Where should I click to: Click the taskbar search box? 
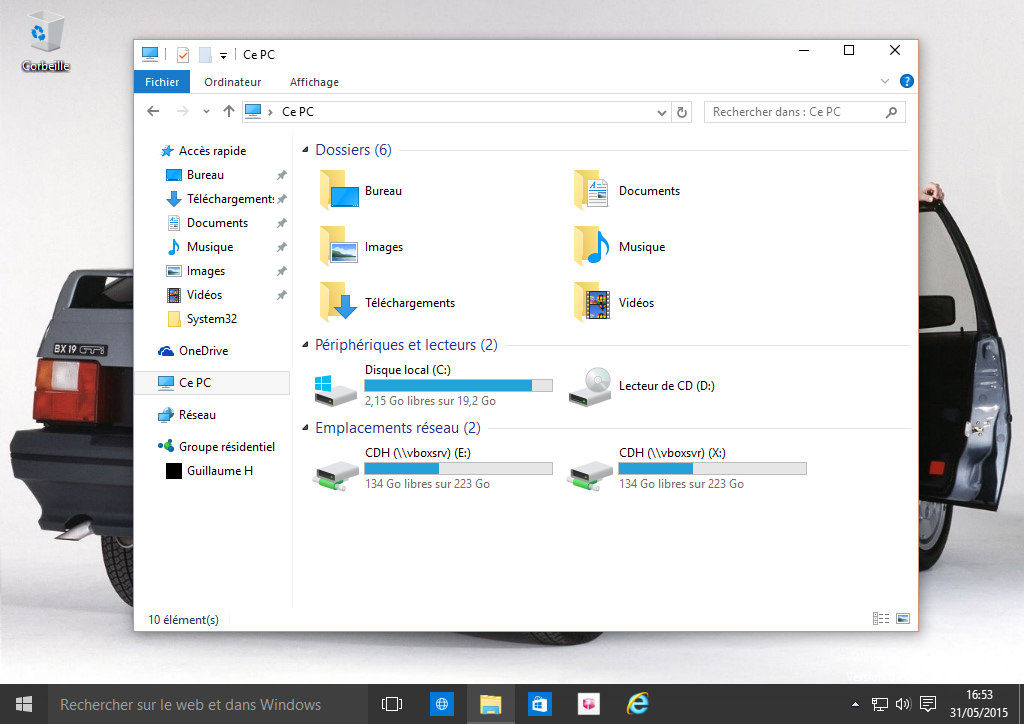208,704
